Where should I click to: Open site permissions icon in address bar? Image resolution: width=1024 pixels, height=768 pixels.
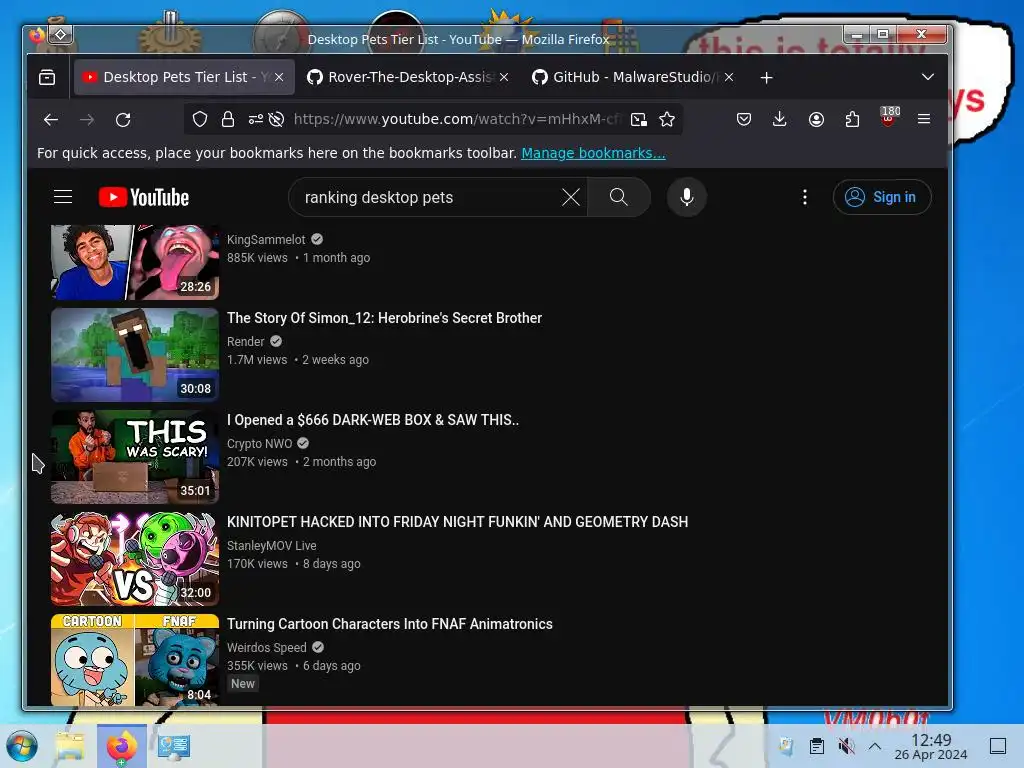pyautogui.click(x=255, y=119)
